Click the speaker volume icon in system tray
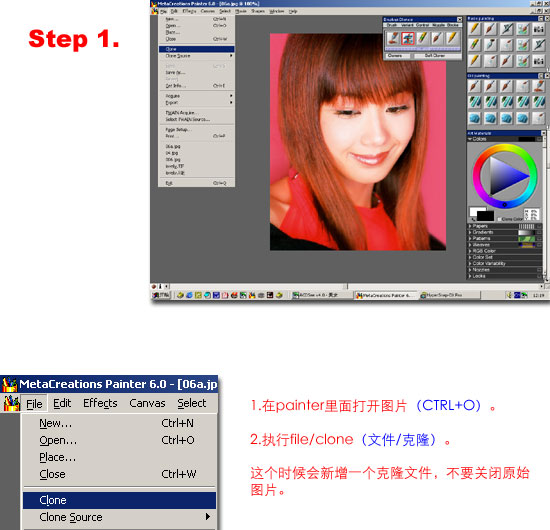 point(509,295)
